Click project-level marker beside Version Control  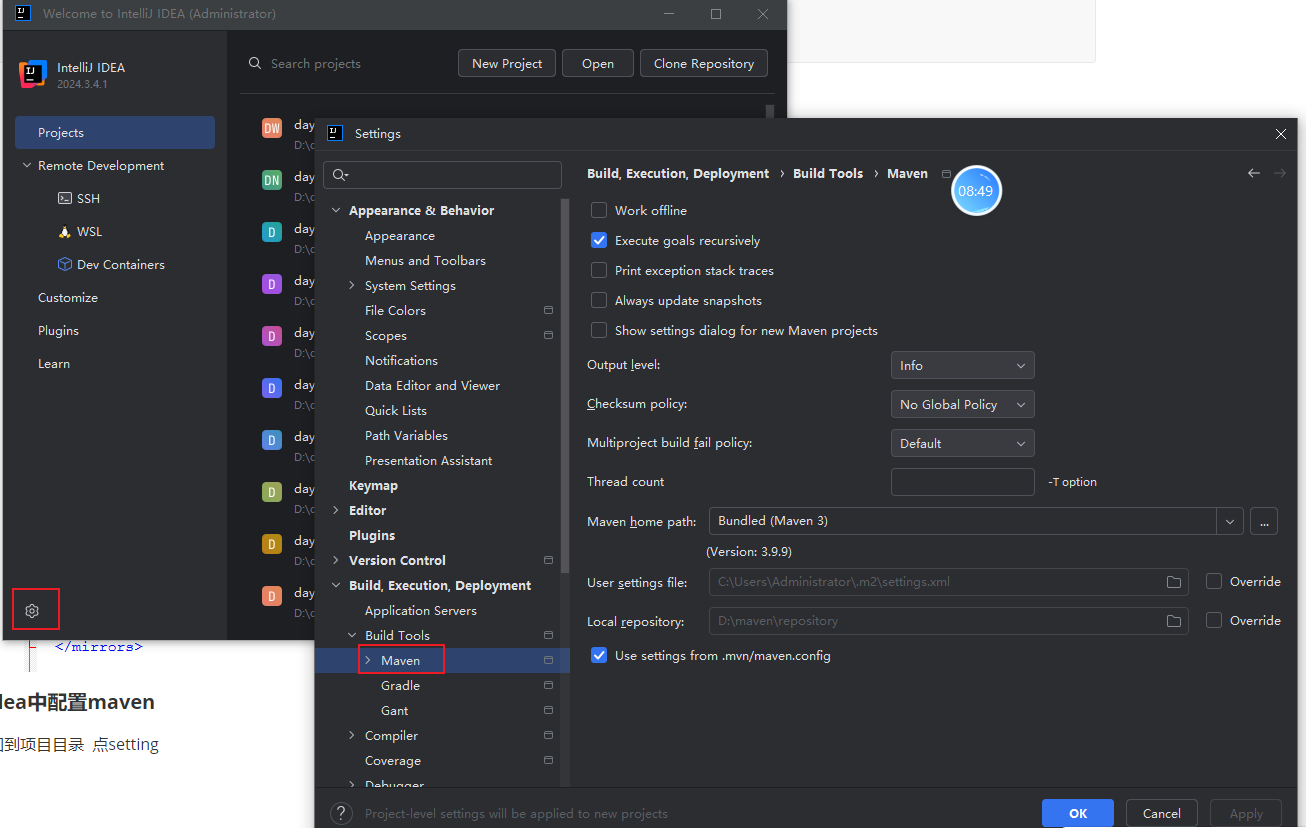pyautogui.click(x=548, y=560)
